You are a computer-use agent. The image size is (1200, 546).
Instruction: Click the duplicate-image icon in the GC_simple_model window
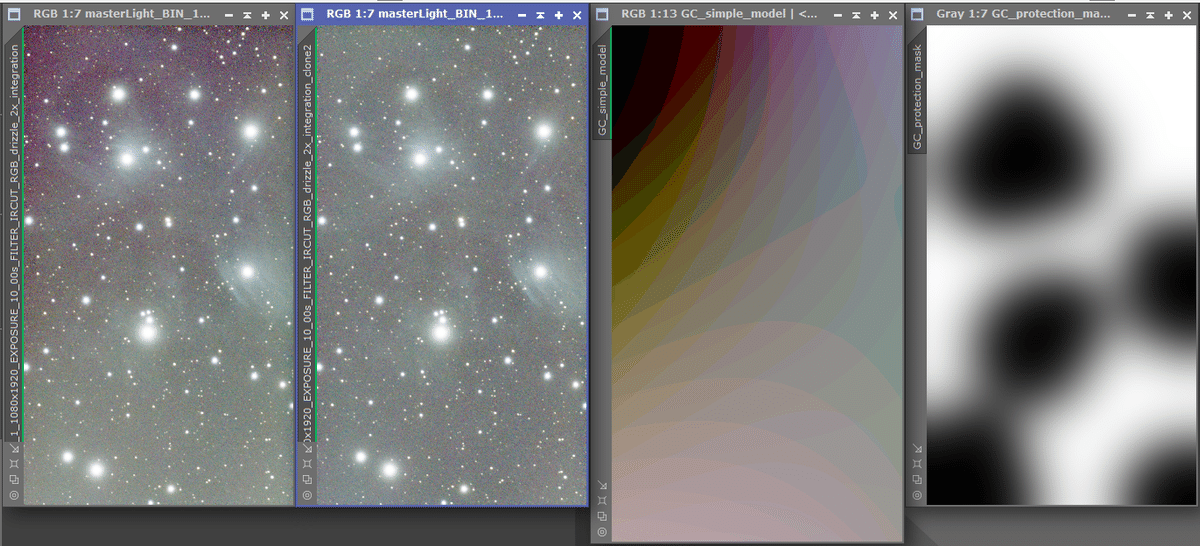[602, 516]
